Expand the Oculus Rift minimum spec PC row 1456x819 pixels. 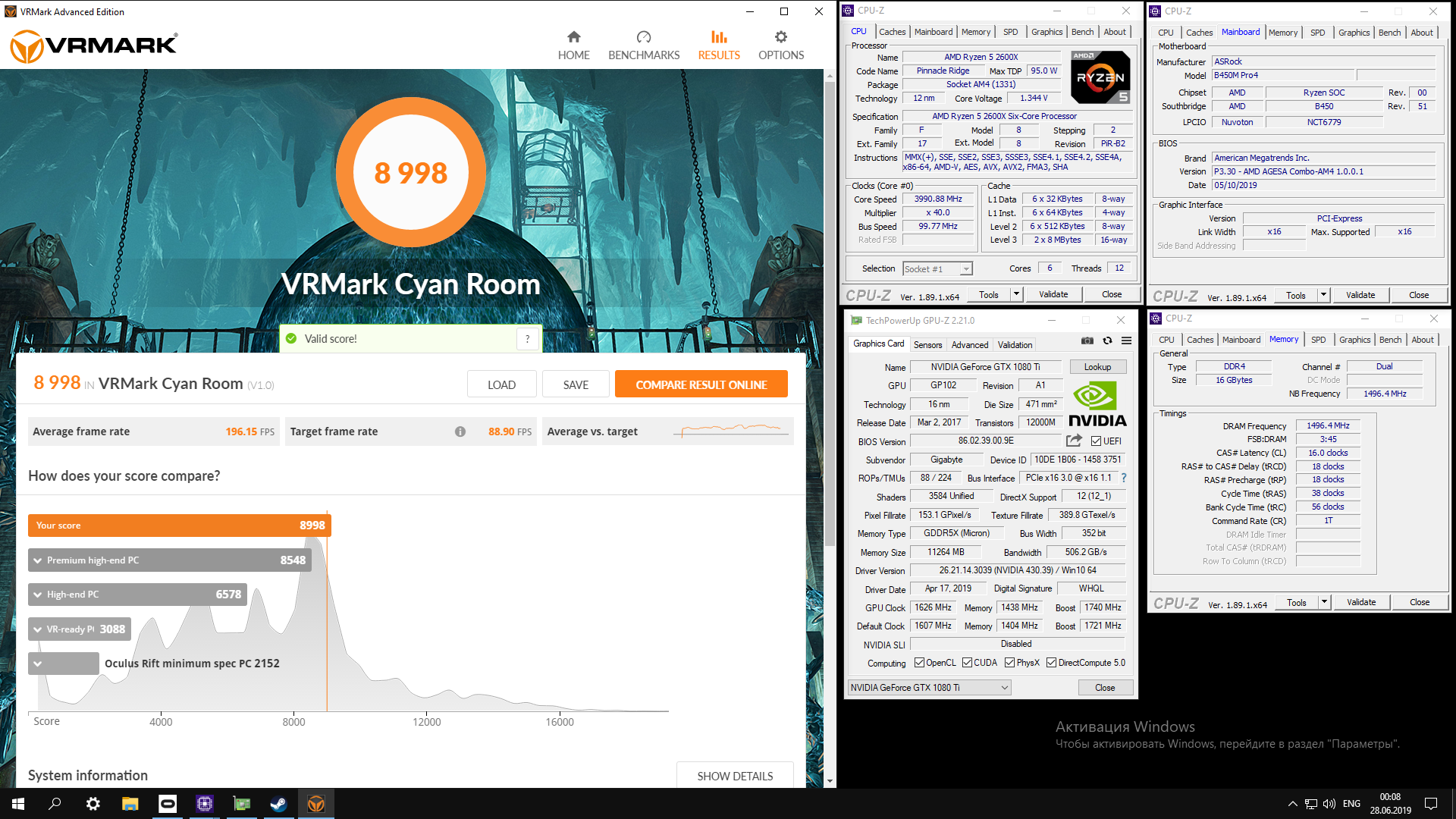point(37,664)
